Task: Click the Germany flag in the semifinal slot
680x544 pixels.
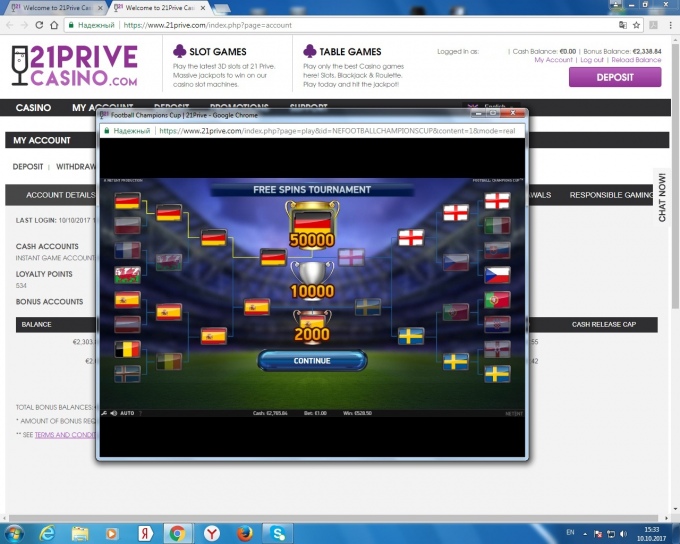Action: click(x=213, y=238)
